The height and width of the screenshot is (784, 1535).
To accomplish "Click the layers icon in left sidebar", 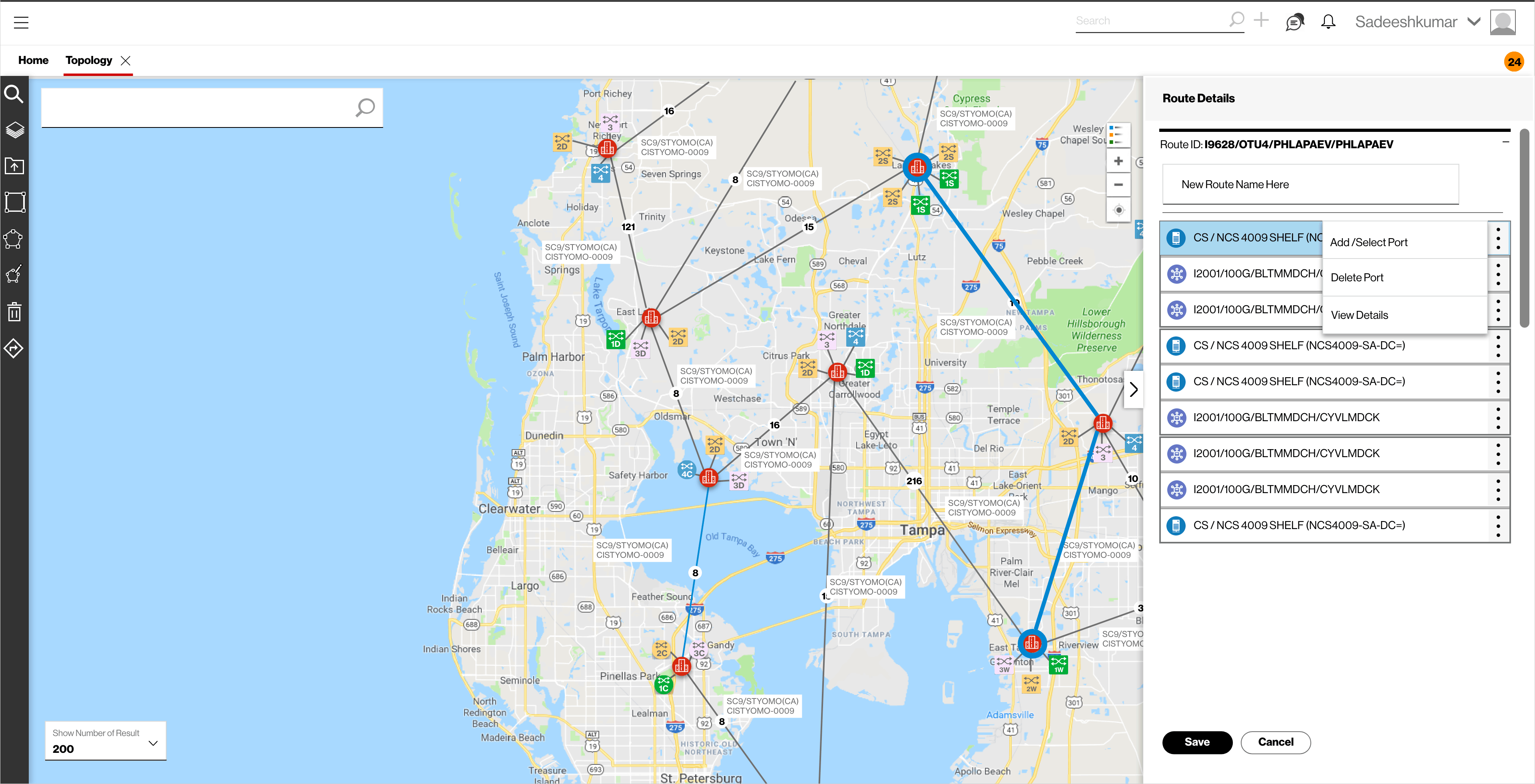I will point(14,130).
